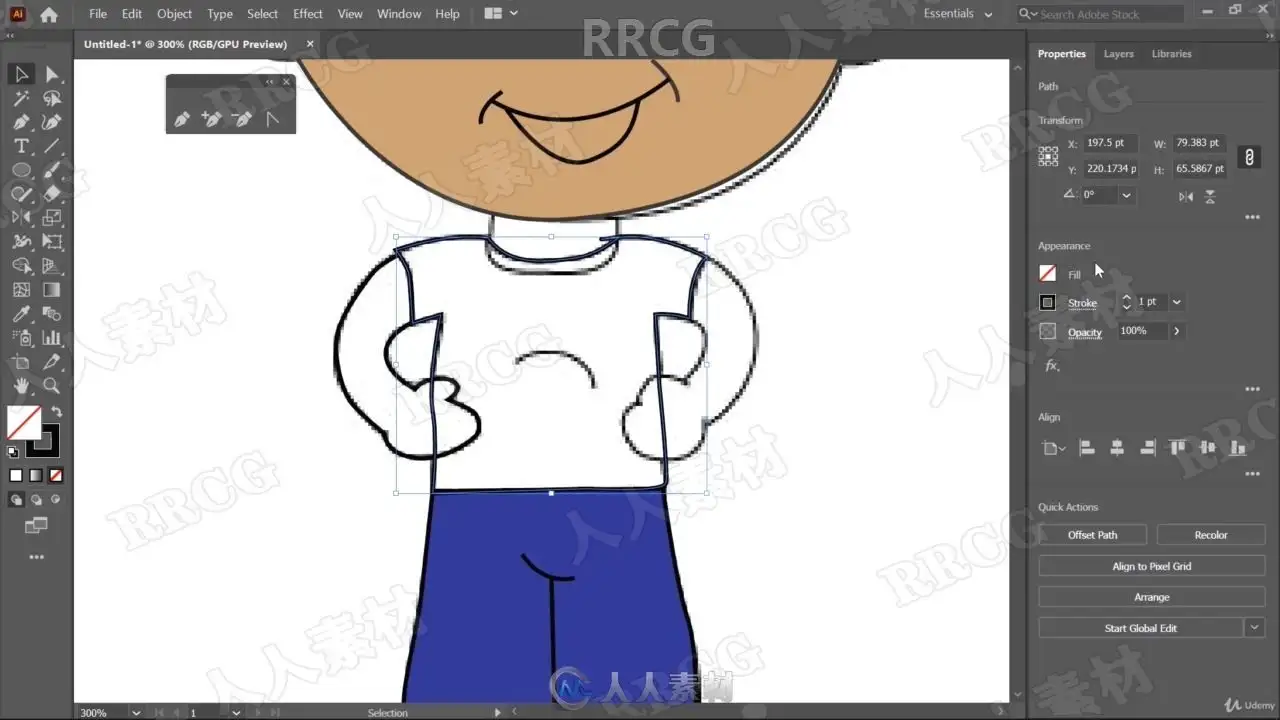The width and height of the screenshot is (1280, 720).
Task: Open Start Global Edit options arrow
Action: pos(1255,628)
